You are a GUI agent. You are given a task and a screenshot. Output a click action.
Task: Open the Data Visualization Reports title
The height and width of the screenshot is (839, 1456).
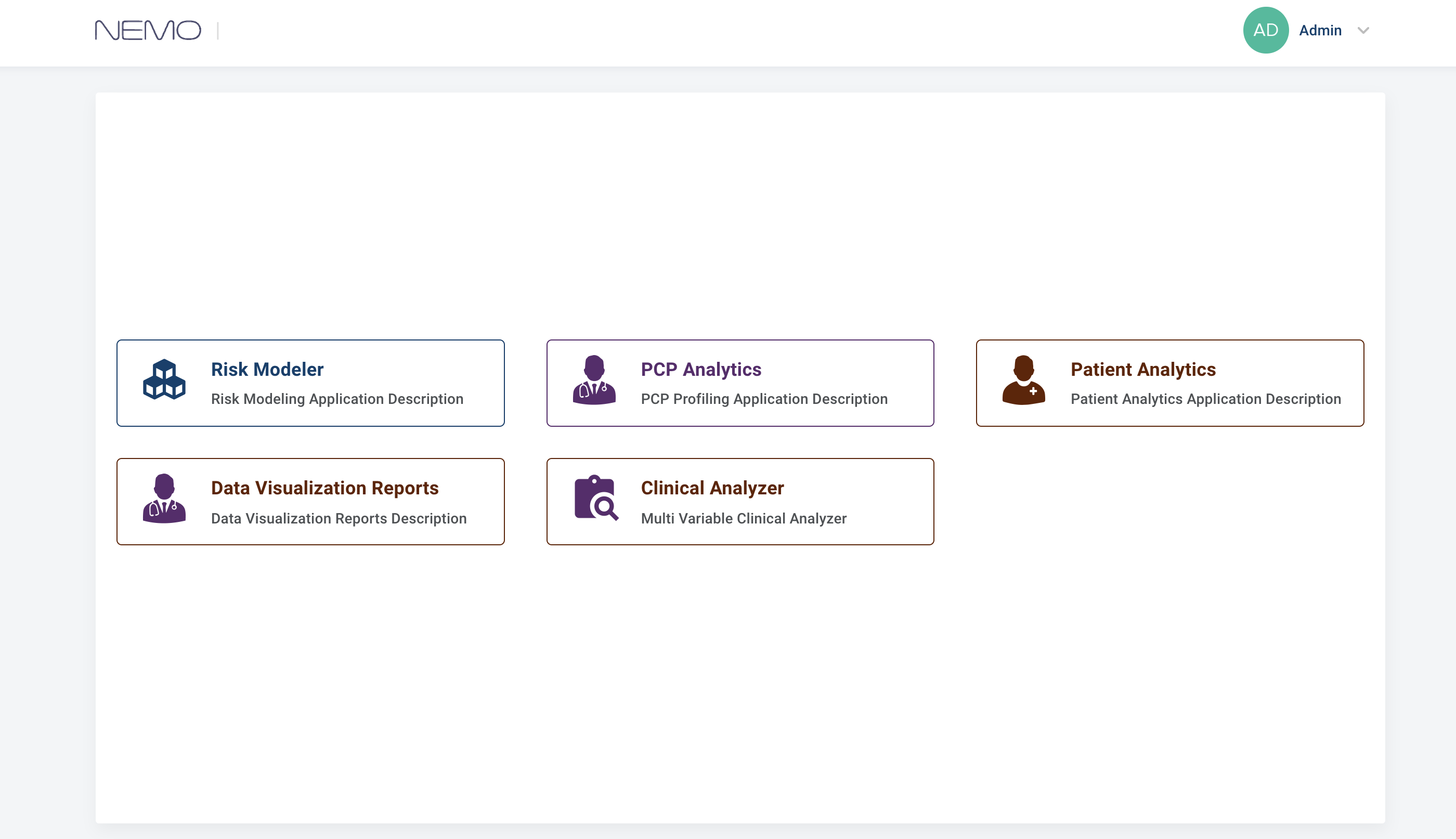pyautogui.click(x=324, y=488)
